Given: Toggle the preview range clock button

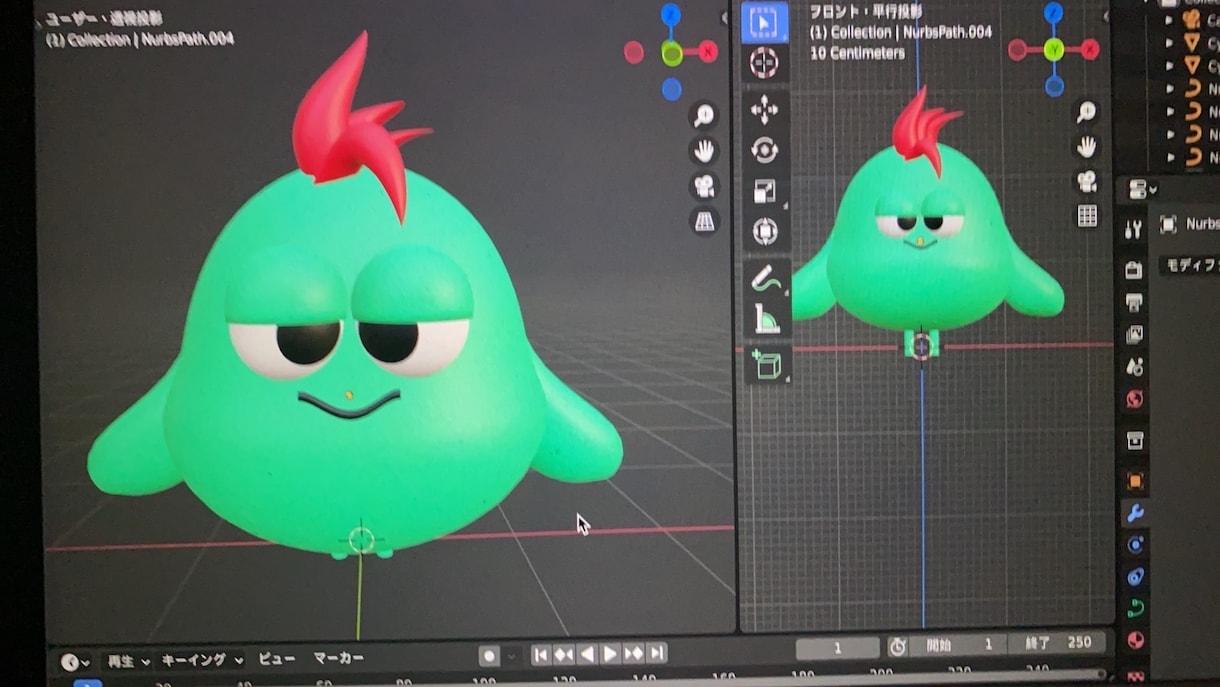Looking at the screenshot, I should pos(898,646).
